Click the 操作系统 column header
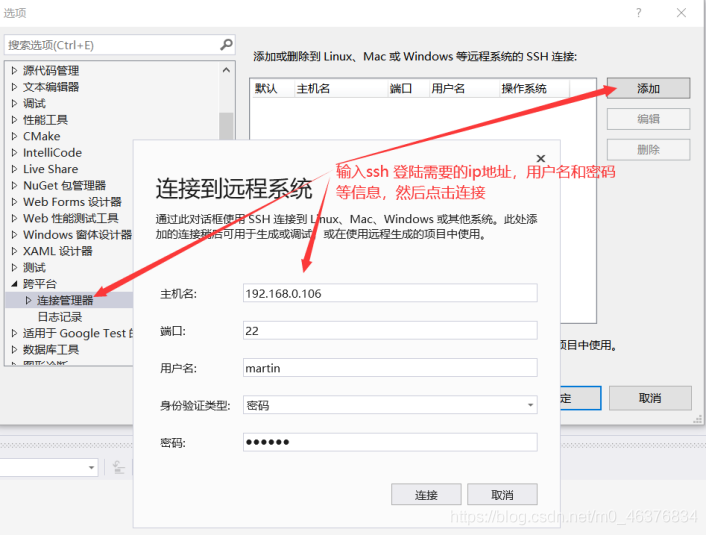Viewport: 707px width, 535px height. [x=534, y=88]
